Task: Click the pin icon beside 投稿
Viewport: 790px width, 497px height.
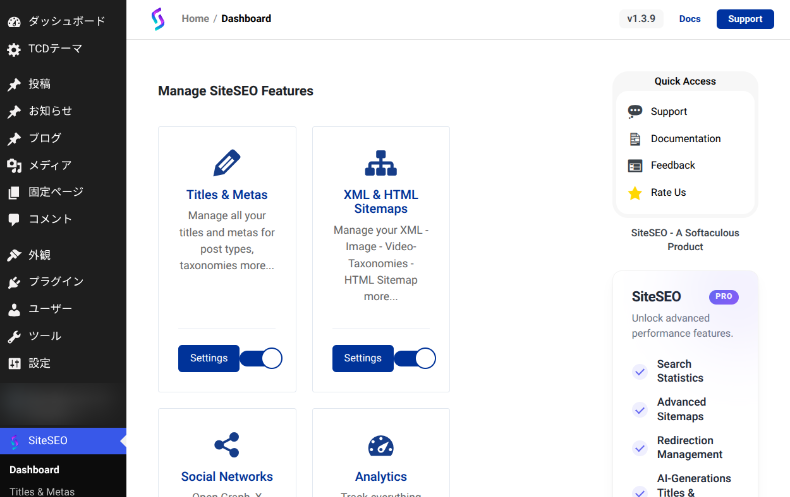Action: pyautogui.click(x=14, y=84)
